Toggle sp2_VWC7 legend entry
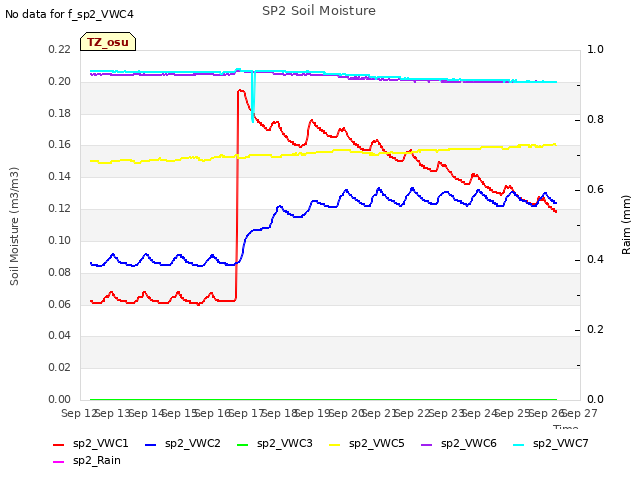Image resolution: width=640 pixels, height=480 pixels. click(x=551, y=443)
